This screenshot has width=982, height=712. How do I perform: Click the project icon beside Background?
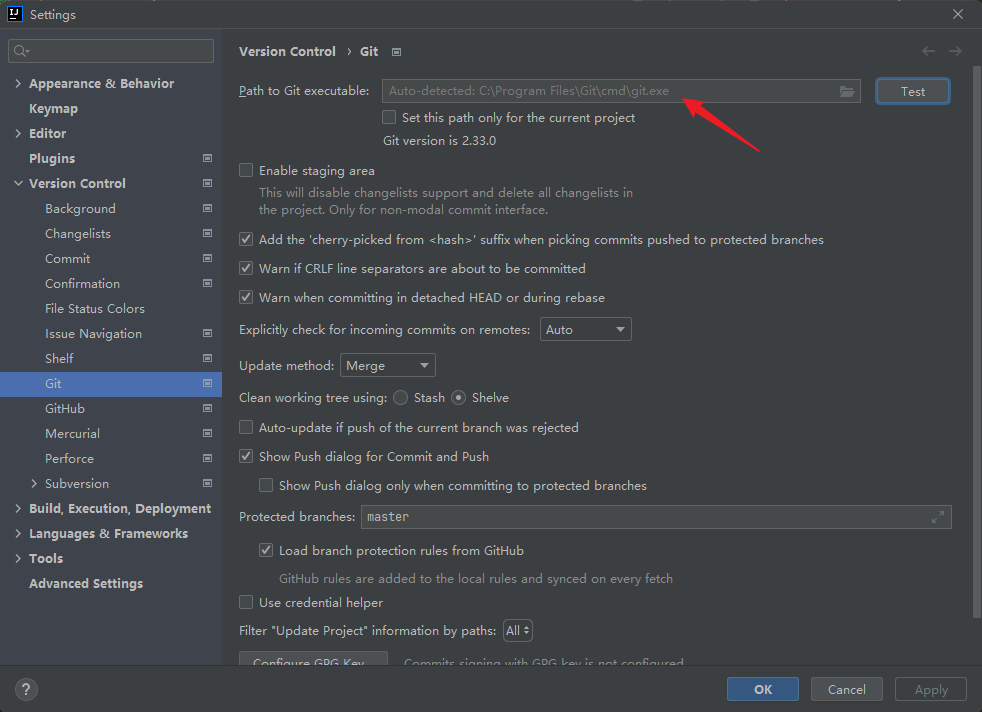[x=207, y=209]
